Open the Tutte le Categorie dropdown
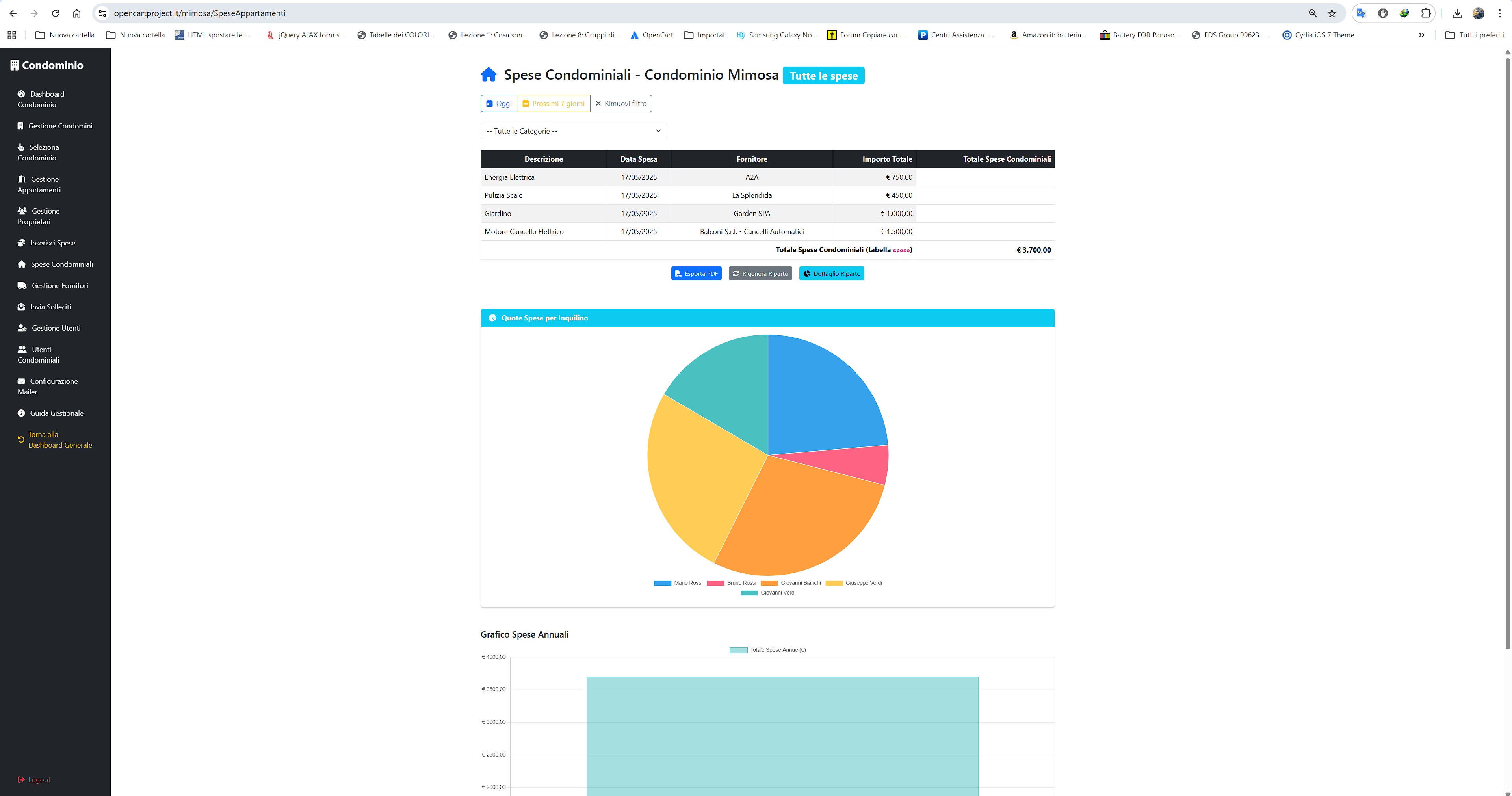This screenshot has height=796, width=1512. click(x=574, y=131)
